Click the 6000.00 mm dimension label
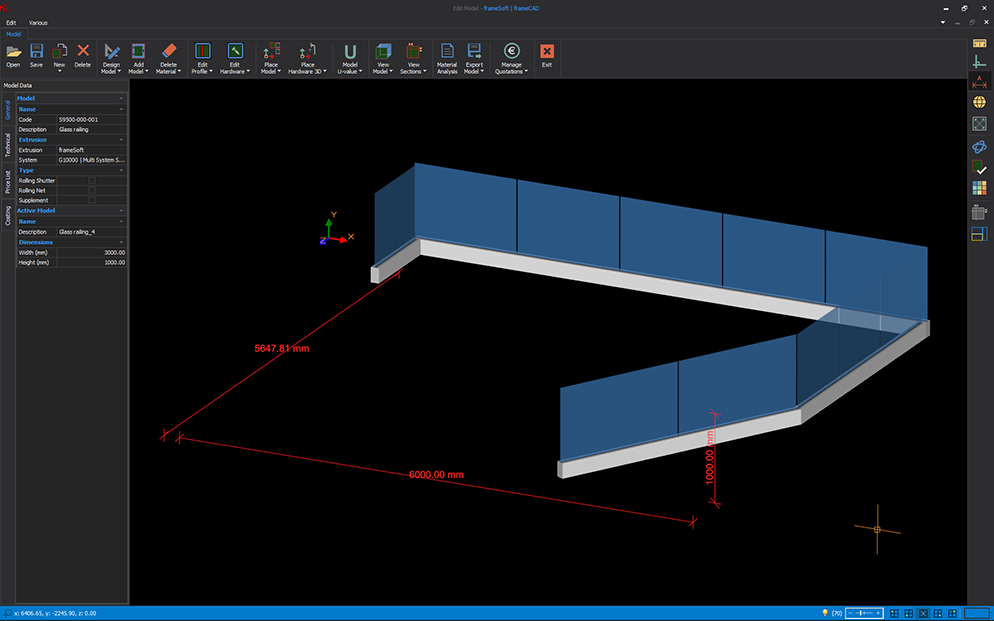This screenshot has height=621, width=994. click(436, 475)
